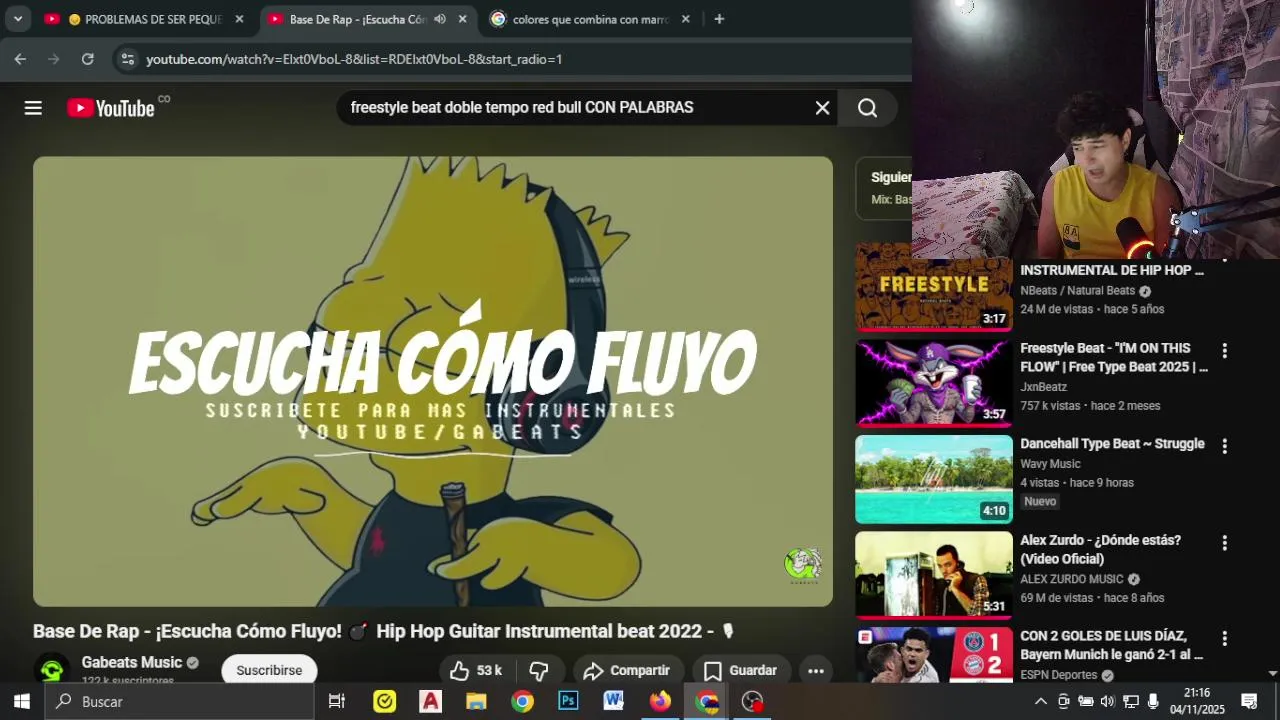Select the browser address bar URL
Screen dimensions: 1280x720
point(354,59)
